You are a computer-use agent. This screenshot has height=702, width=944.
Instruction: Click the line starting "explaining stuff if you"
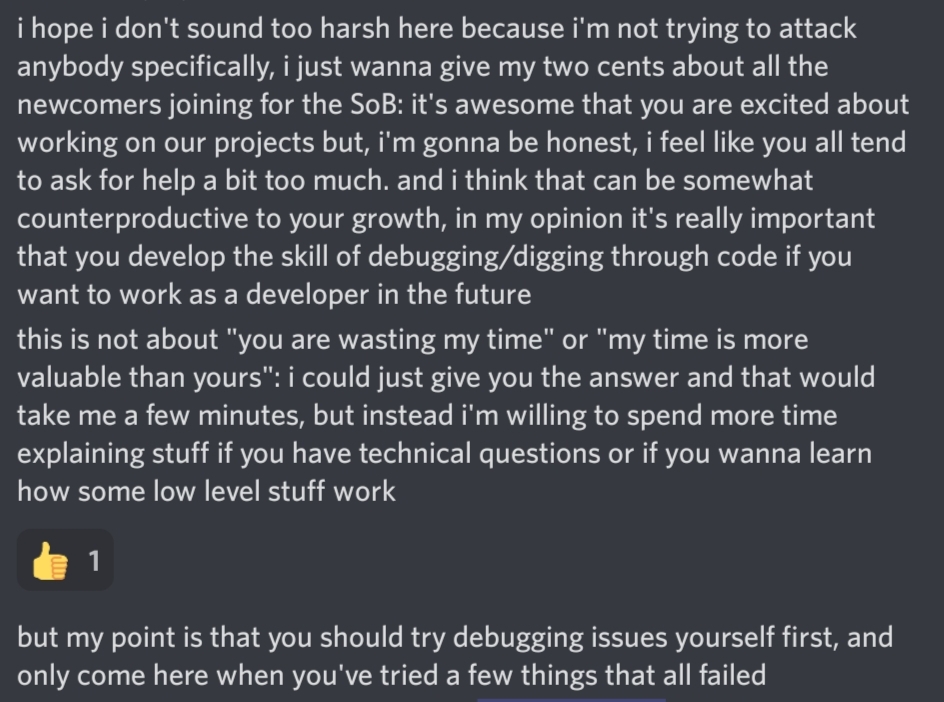443,453
